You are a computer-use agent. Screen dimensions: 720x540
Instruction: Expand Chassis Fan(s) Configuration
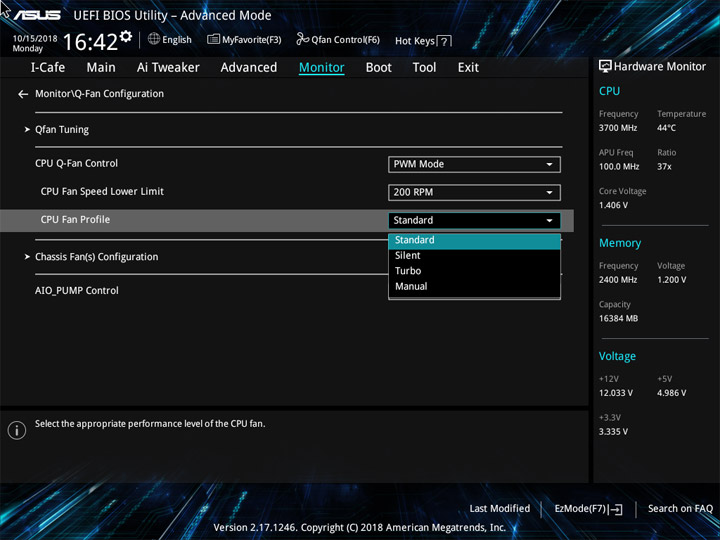(x=96, y=257)
